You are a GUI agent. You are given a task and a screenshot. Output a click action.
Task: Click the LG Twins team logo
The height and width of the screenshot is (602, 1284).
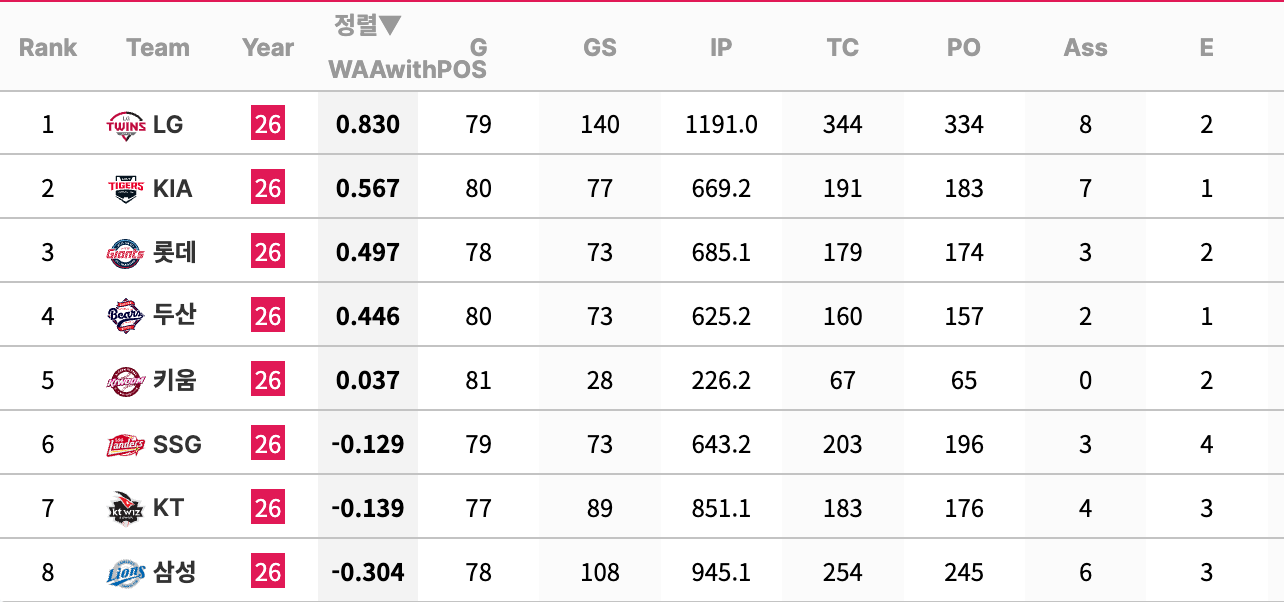[x=126, y=124]
